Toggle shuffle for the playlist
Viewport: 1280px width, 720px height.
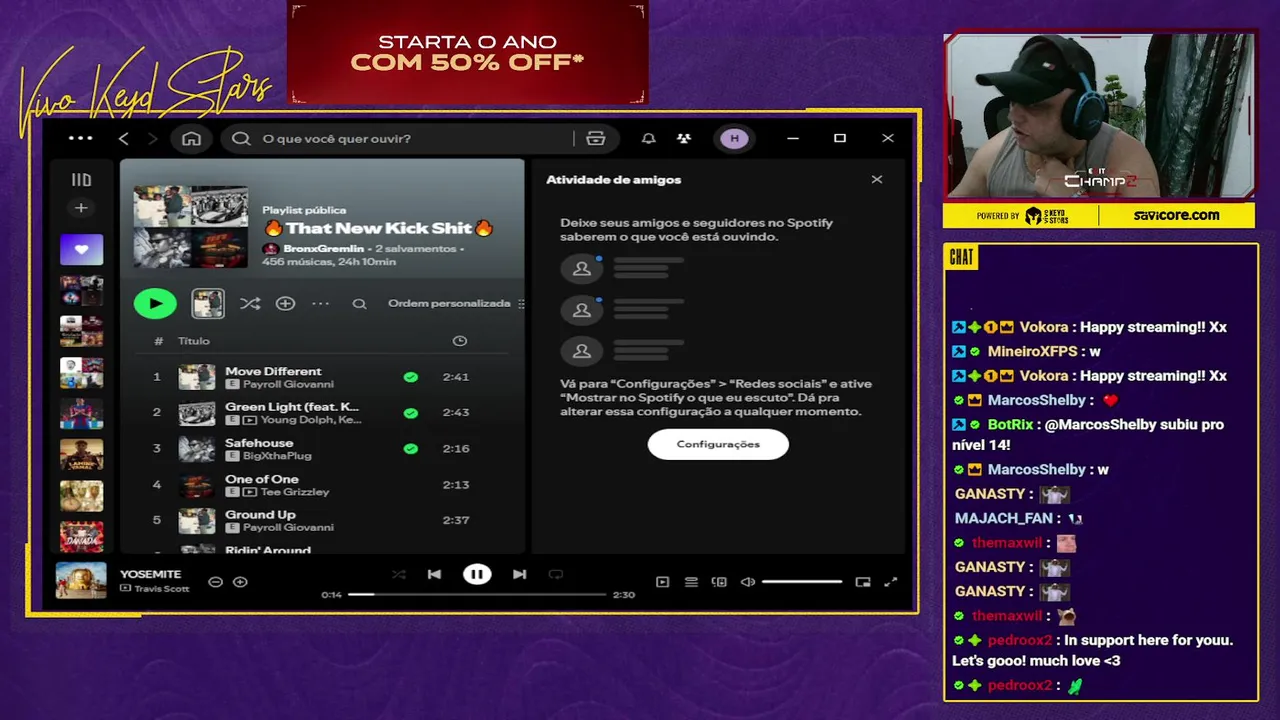(250, 303)
